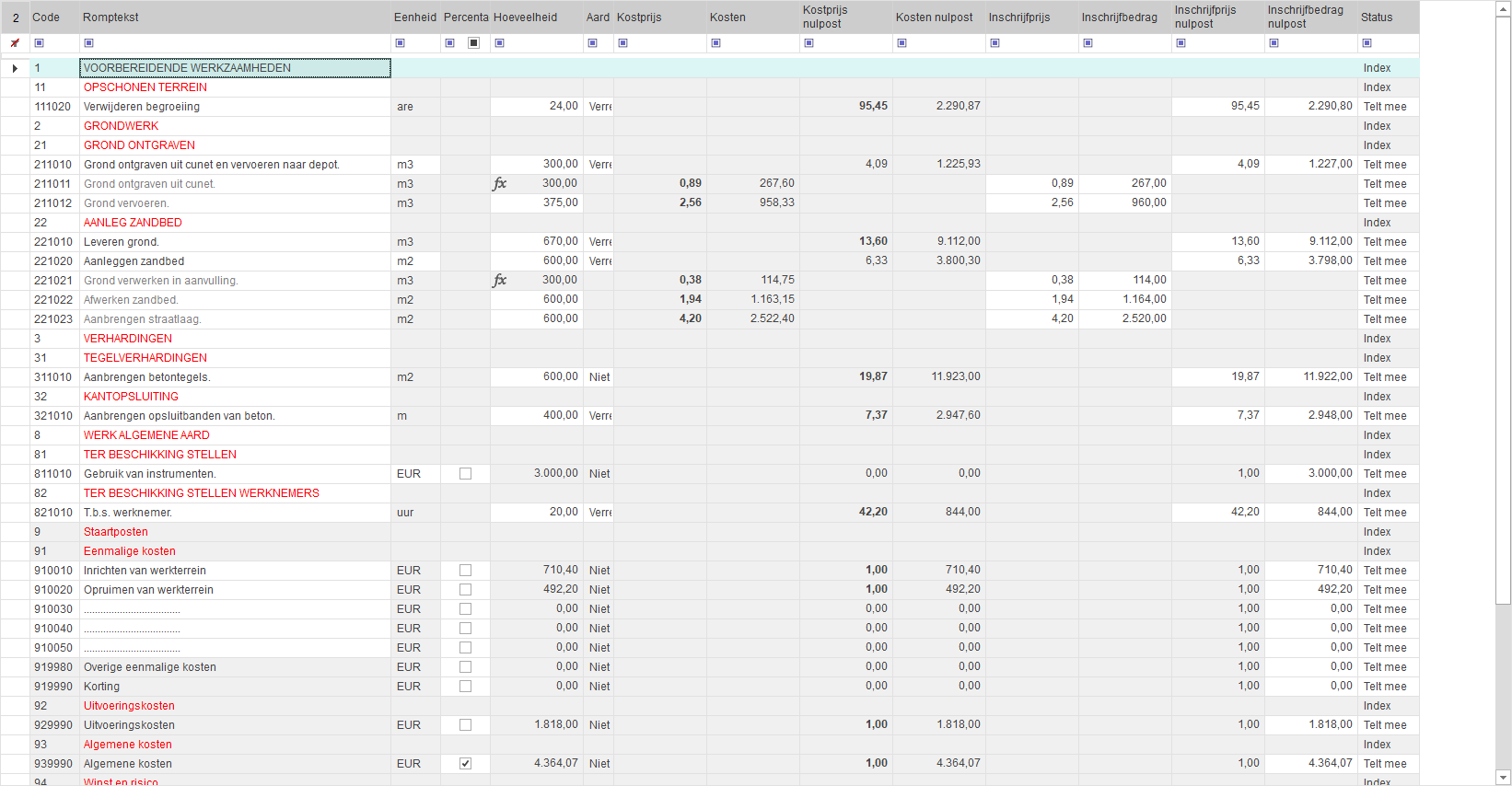The width and height of the screenshot is (1512, 786).
Task: Open the filter operator icon under Hoeveelheid
Action: pyautogui.click(x=499, y=43)
